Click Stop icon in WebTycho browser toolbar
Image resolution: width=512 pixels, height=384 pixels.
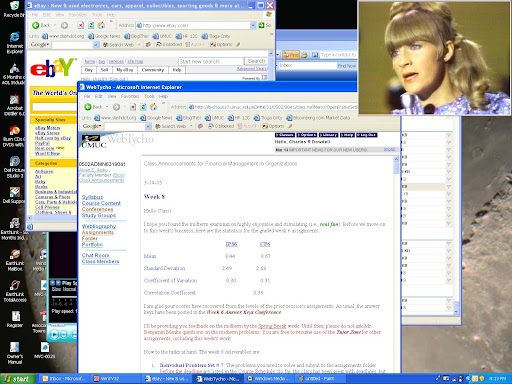tap(133, 107)
